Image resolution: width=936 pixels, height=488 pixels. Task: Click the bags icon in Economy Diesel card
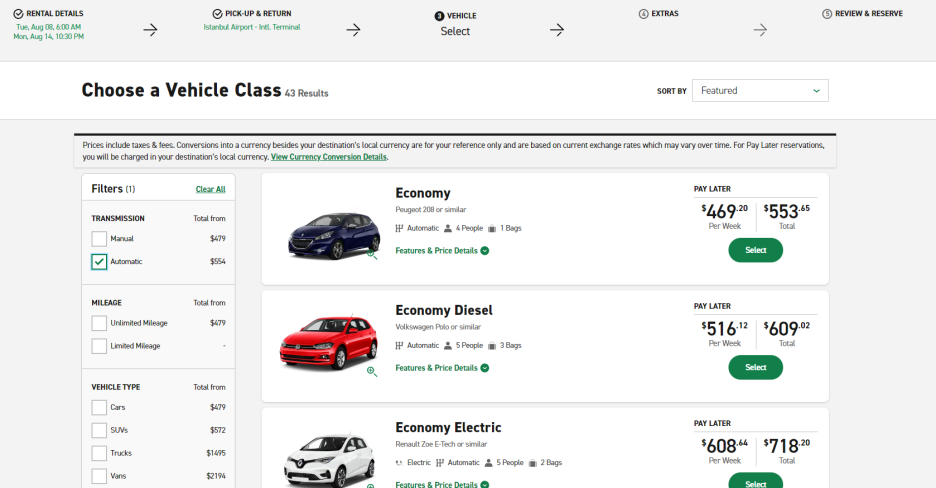[x=492, y=345]
